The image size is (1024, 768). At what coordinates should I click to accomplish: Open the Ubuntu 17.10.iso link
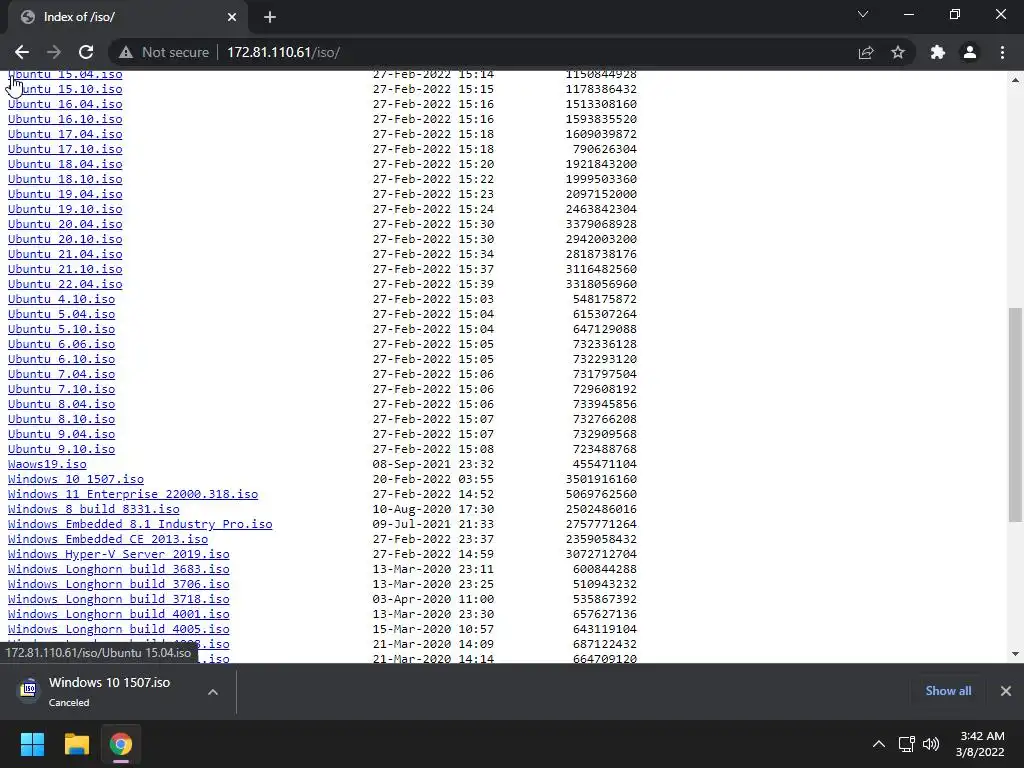coord(65,149)
